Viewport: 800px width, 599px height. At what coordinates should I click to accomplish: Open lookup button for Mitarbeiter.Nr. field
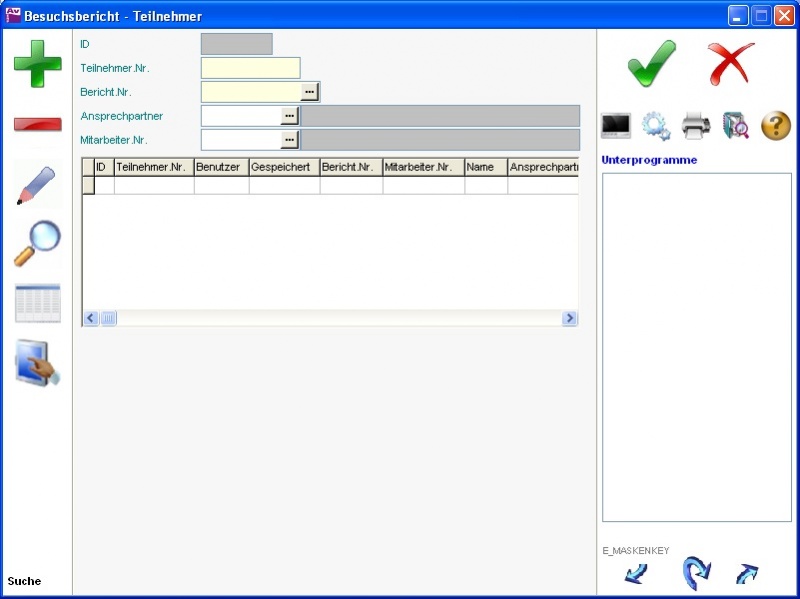290,140
